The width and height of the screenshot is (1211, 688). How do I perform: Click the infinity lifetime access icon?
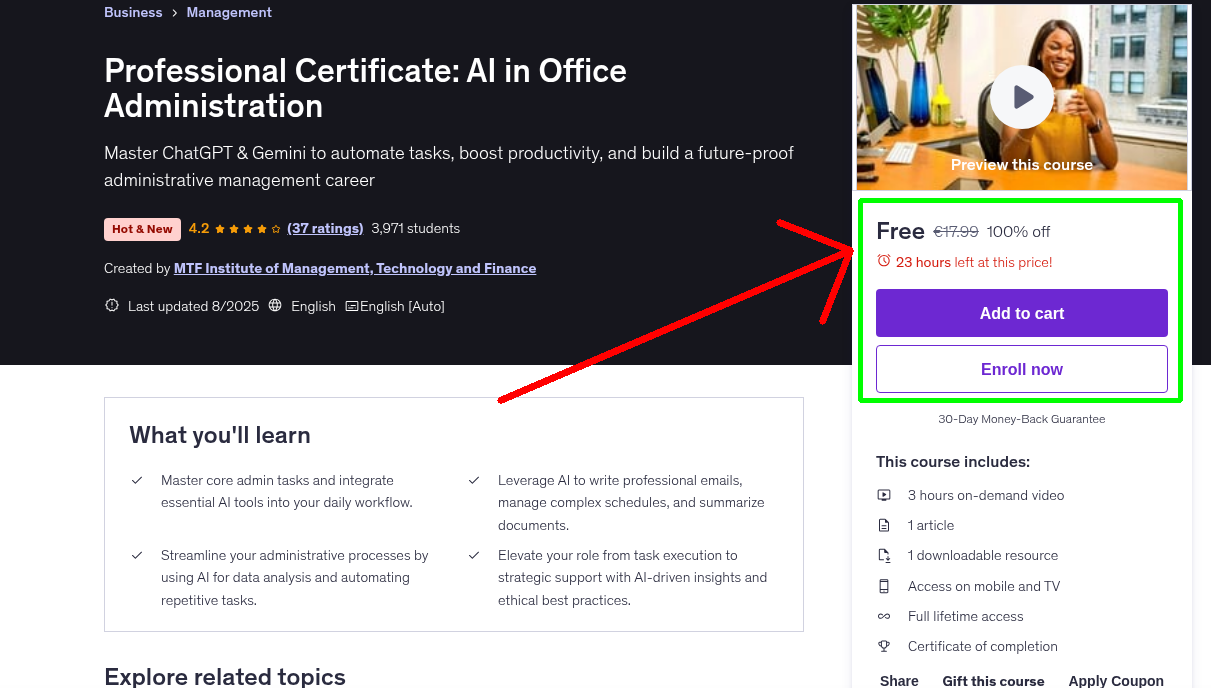[884, 616]
